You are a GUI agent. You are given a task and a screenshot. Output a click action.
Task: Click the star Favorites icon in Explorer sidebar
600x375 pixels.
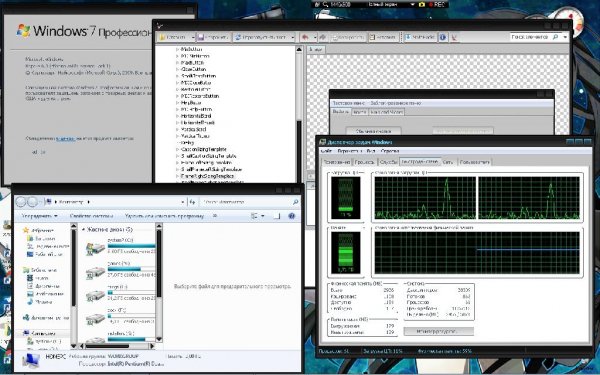coord(26,230)
